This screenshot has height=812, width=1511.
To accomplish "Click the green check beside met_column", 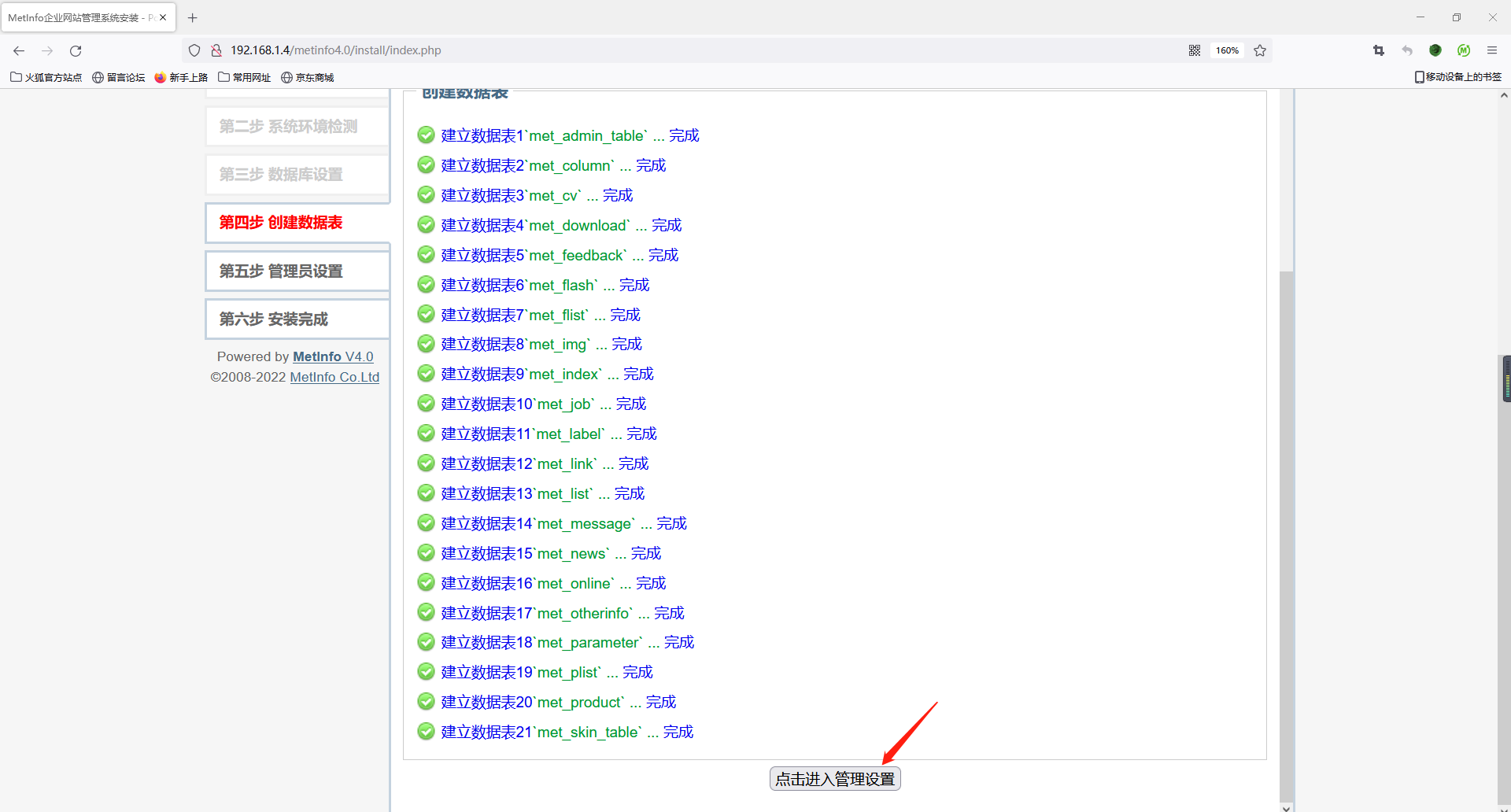I will pyautogui.click(x=426, y=165).
